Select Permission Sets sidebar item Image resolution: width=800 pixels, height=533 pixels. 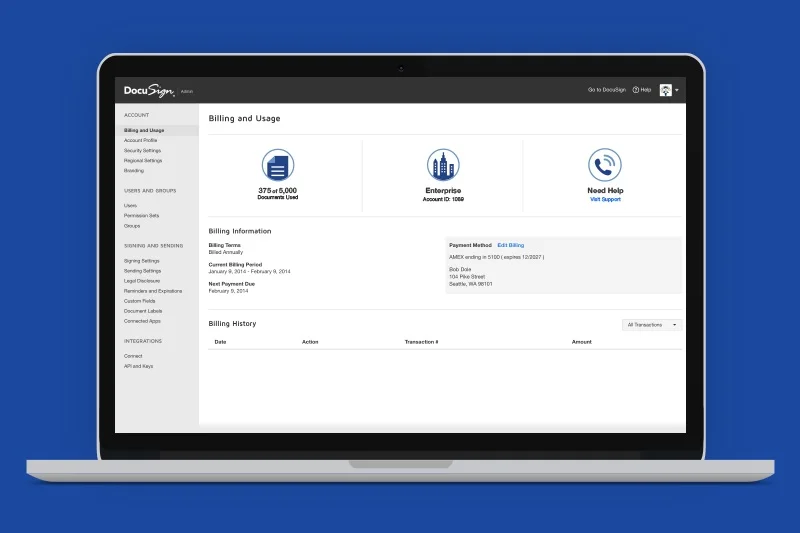[141, 216]
